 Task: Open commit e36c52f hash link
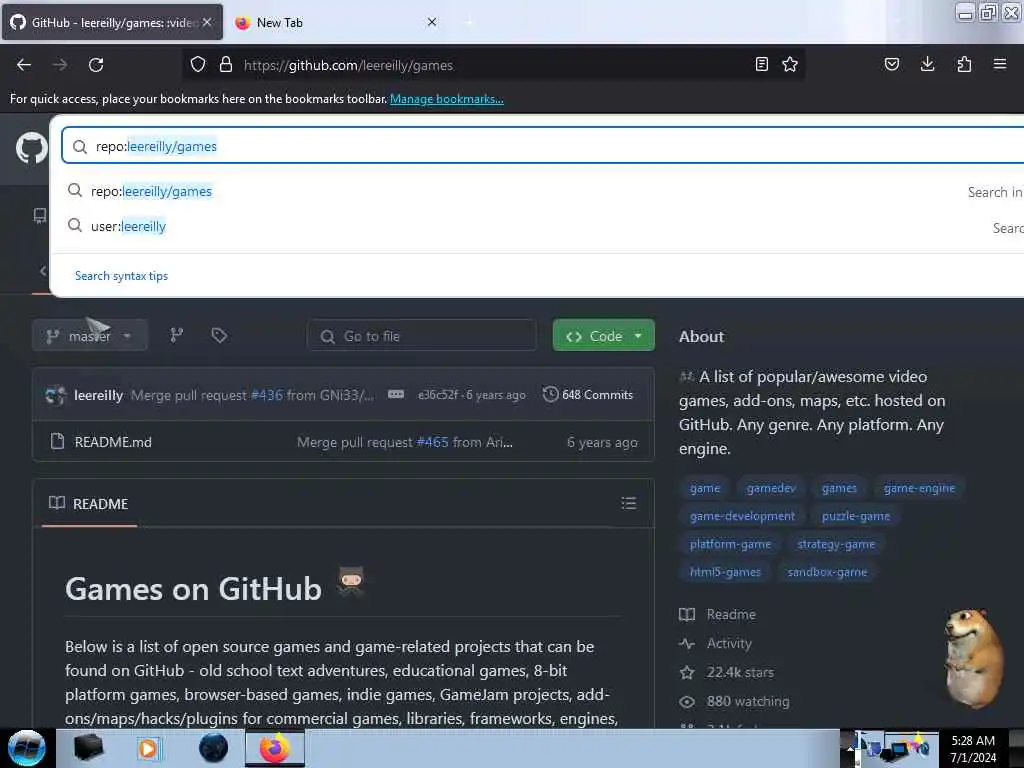coord(438,395)
